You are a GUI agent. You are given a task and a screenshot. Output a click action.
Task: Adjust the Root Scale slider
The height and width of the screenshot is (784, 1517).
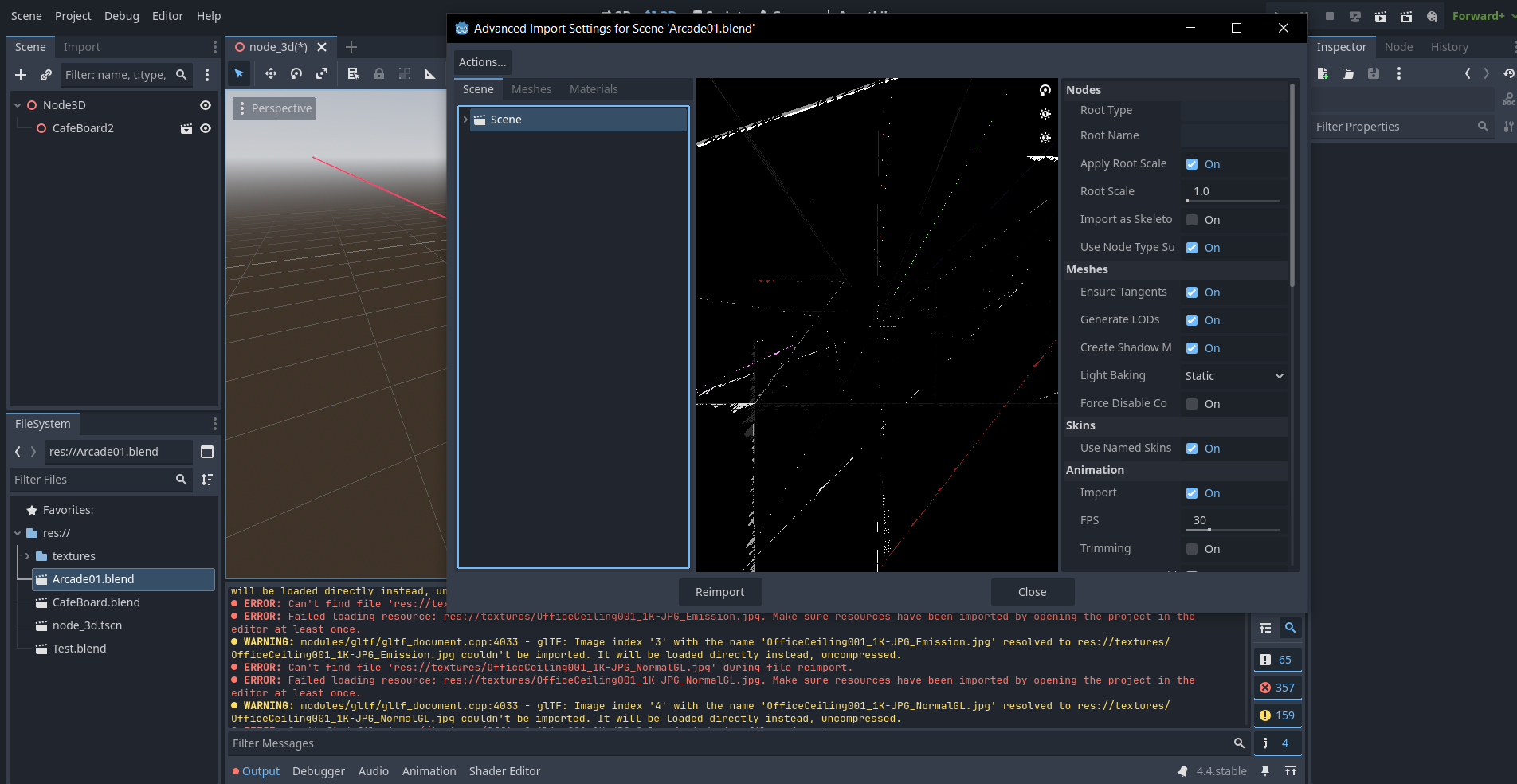coord(1232,200)
